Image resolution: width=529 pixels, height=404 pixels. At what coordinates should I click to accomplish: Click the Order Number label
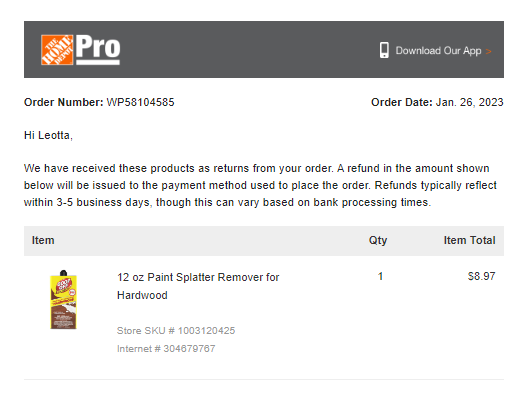click(x=63, y=102)
